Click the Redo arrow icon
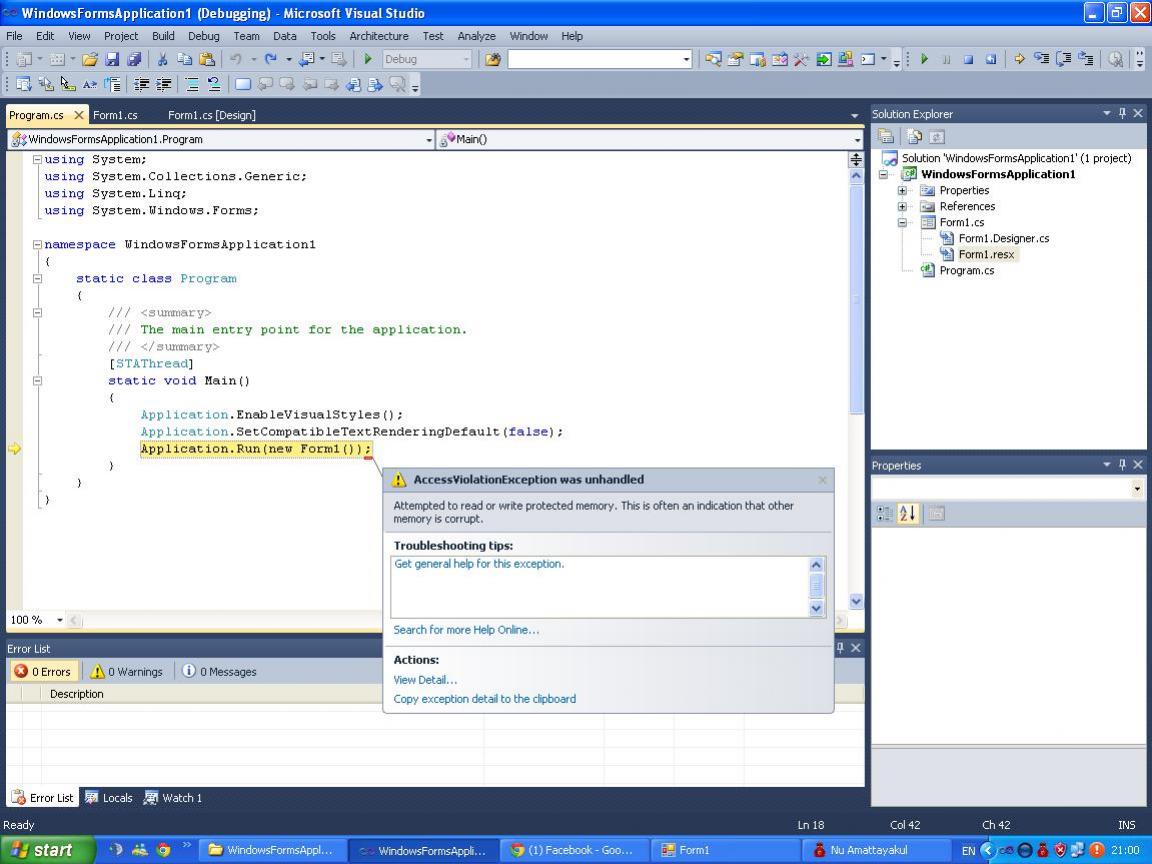1152x864 pixels. 270,60
